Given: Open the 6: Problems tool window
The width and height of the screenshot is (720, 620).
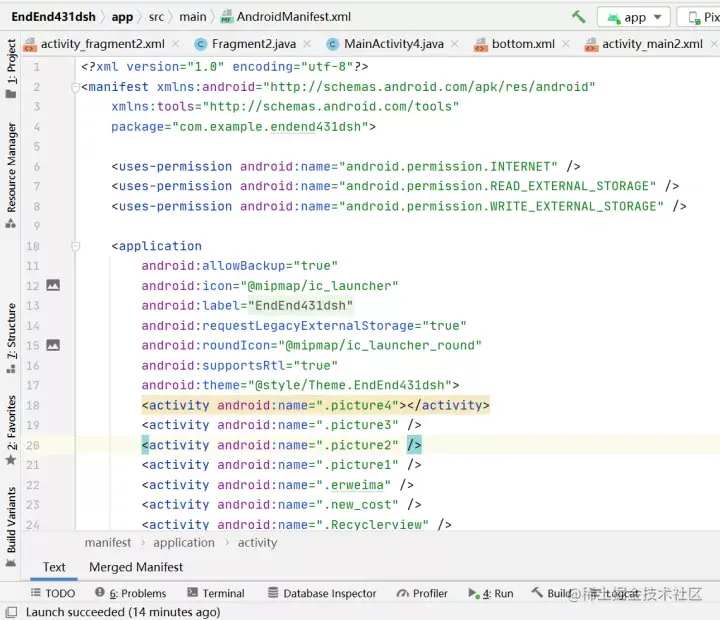Looking at the screenshot, I should [130, 593].
